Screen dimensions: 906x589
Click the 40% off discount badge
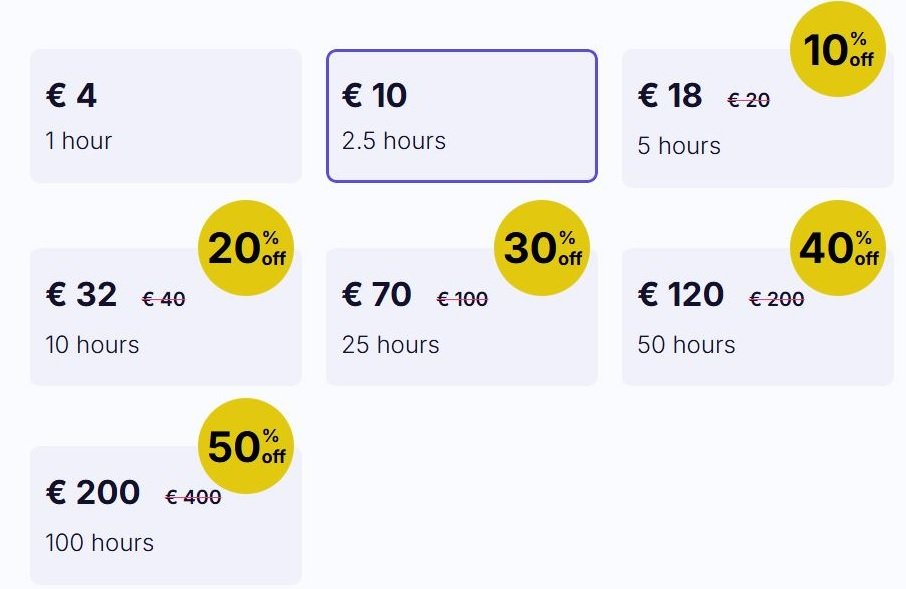click(838, 248)
